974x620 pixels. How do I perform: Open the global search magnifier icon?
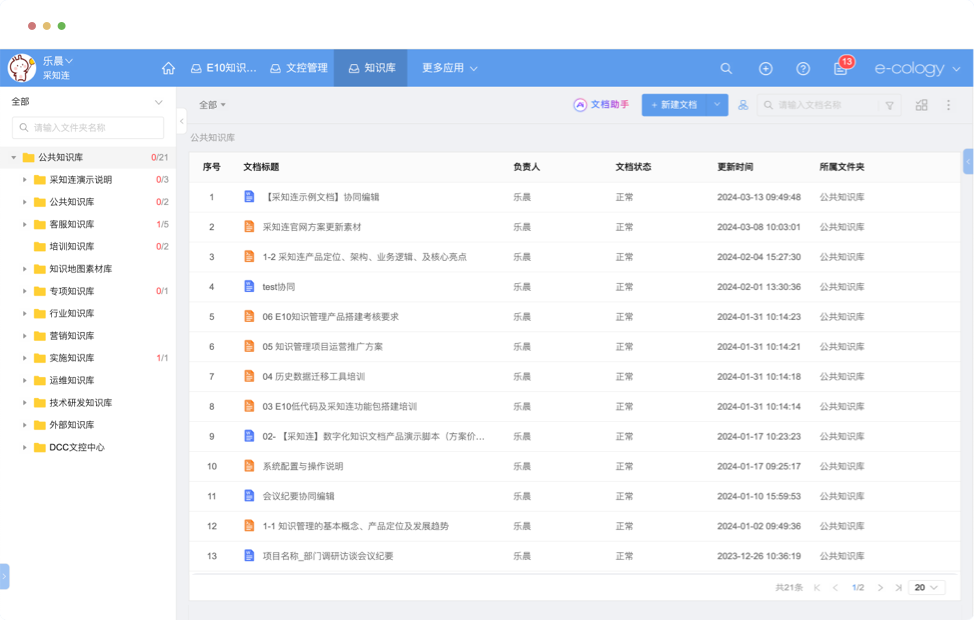pyautogui.click(x=727, y=69)
